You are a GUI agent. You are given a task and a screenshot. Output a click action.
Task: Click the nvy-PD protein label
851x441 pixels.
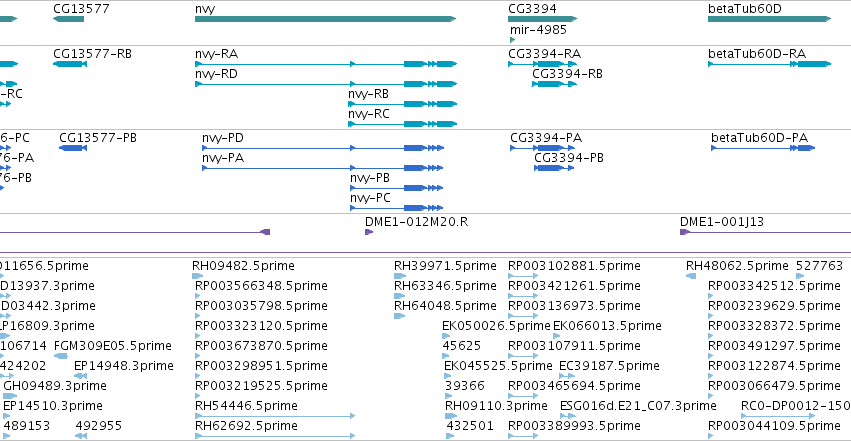(223, 138)
